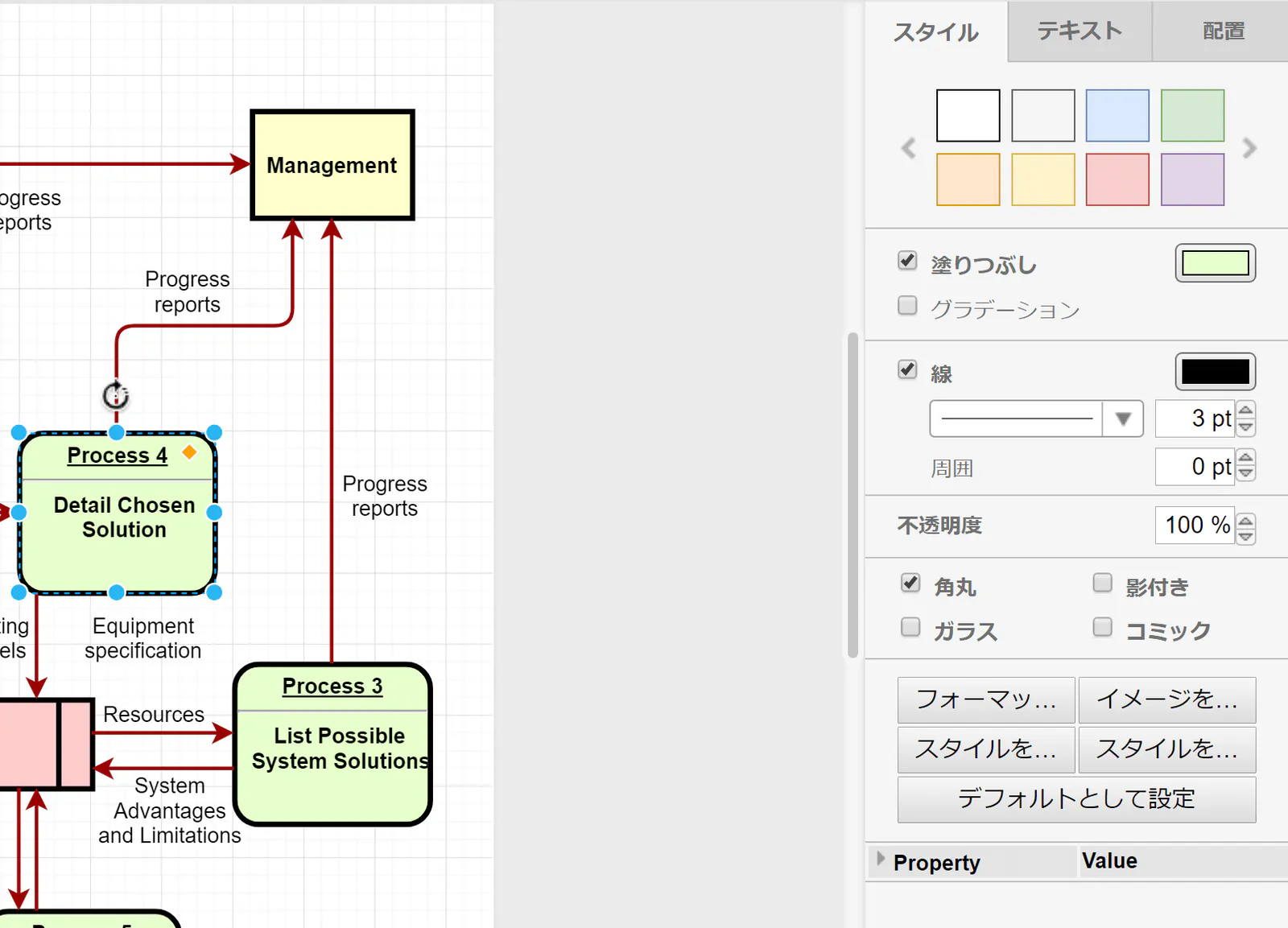Click the vertical scrollbar beside the canvas
This screenshot has width=1288, height=928.
click(x=852, y=495)
